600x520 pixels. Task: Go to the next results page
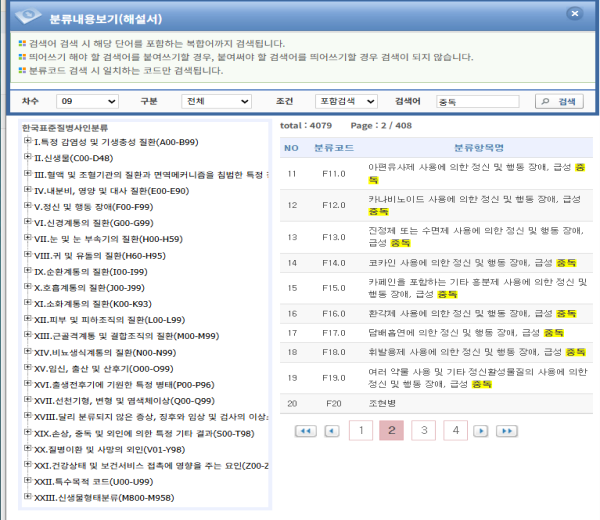pyautogui.click(x=482, y=430)
